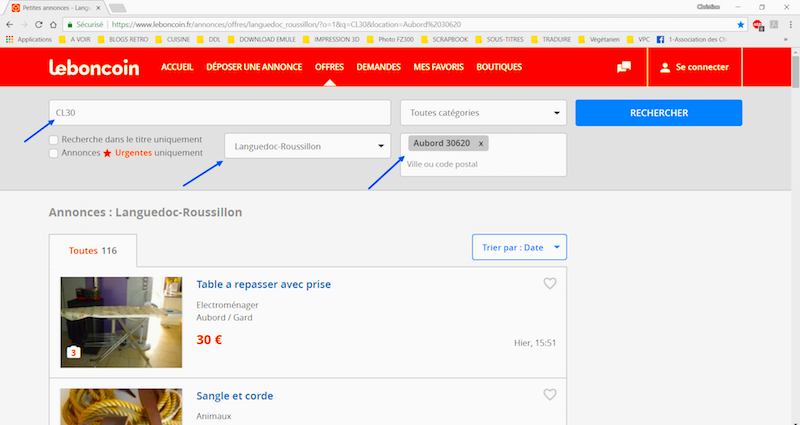Open the Photo FZ300 bookmark folder

(390, 39)
